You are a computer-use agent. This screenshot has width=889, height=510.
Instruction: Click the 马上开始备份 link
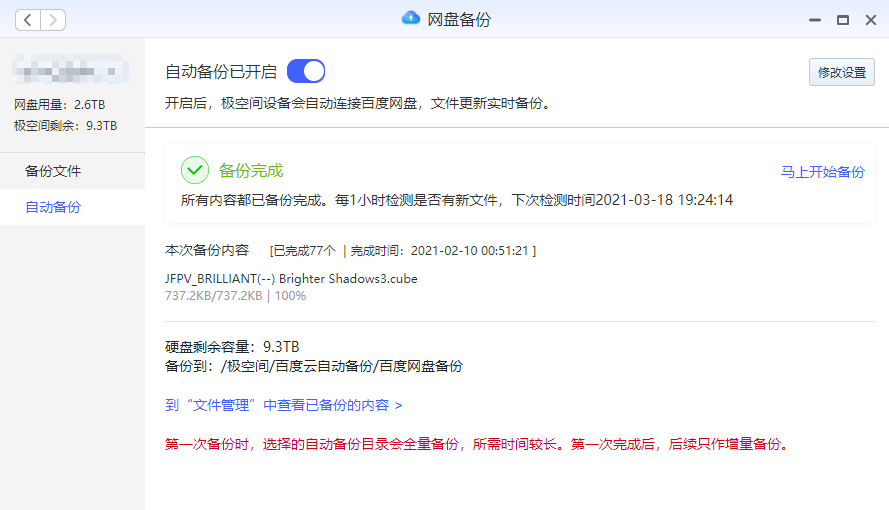(822, 172)
